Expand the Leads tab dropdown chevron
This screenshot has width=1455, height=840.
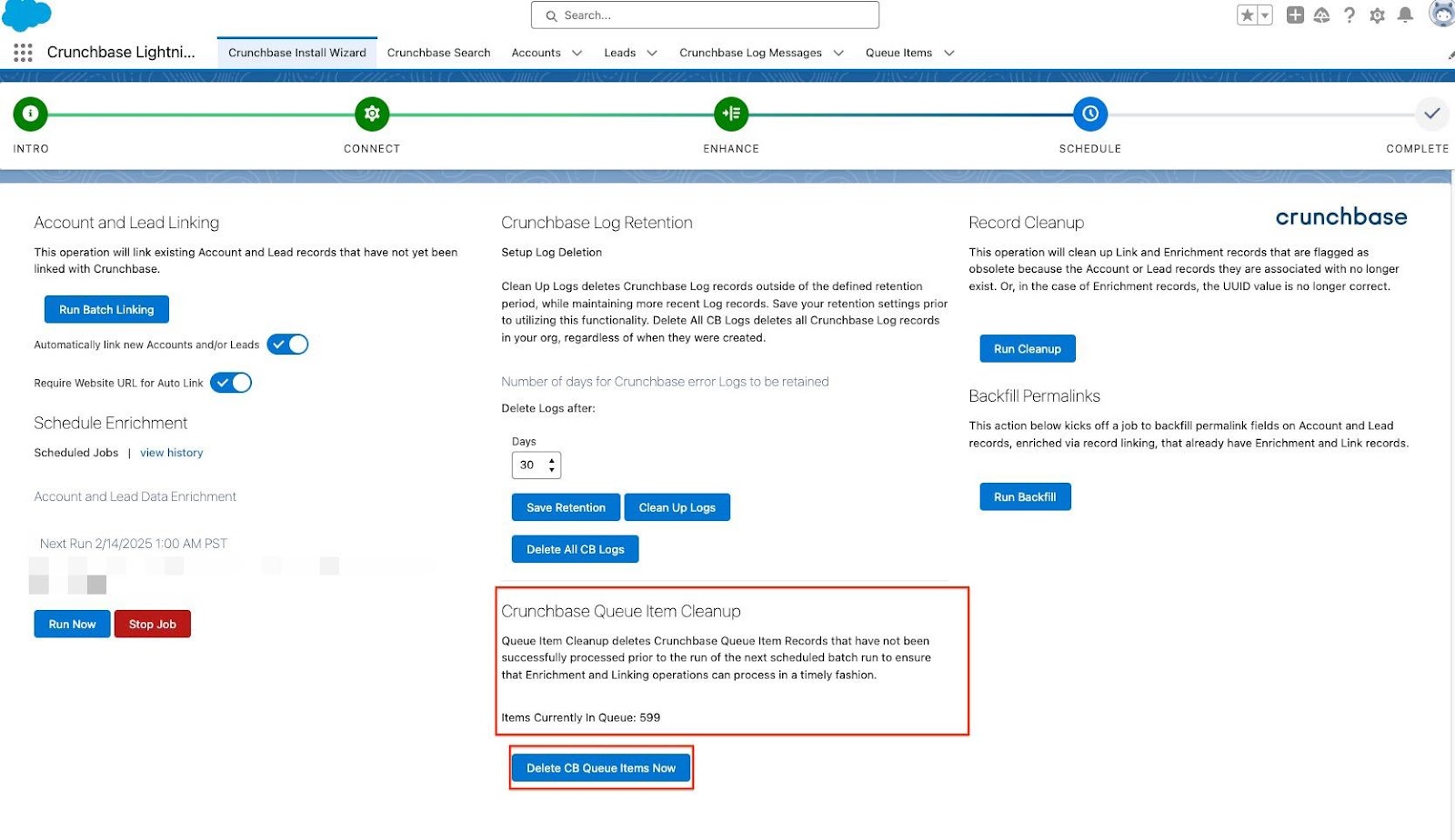652,53
